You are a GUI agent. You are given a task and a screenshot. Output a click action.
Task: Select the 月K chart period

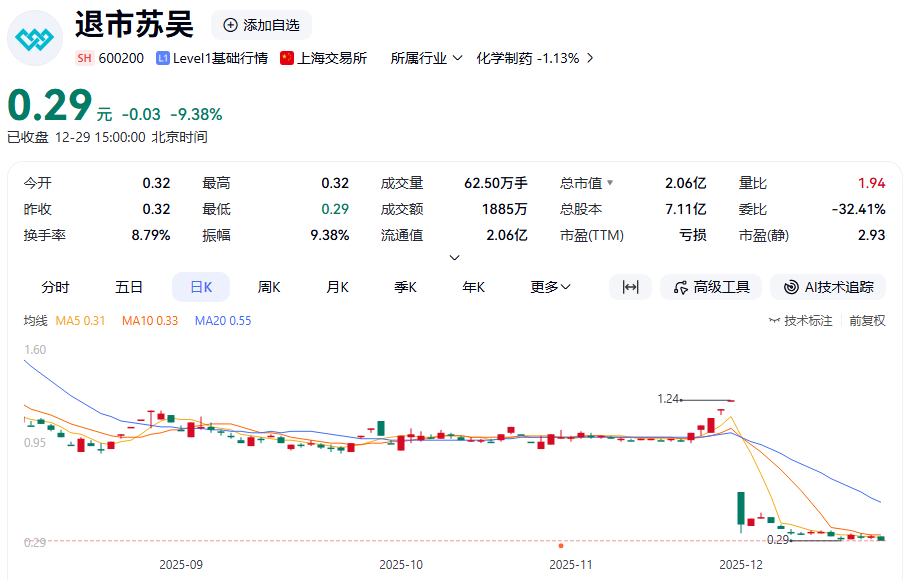pos(337,287)
